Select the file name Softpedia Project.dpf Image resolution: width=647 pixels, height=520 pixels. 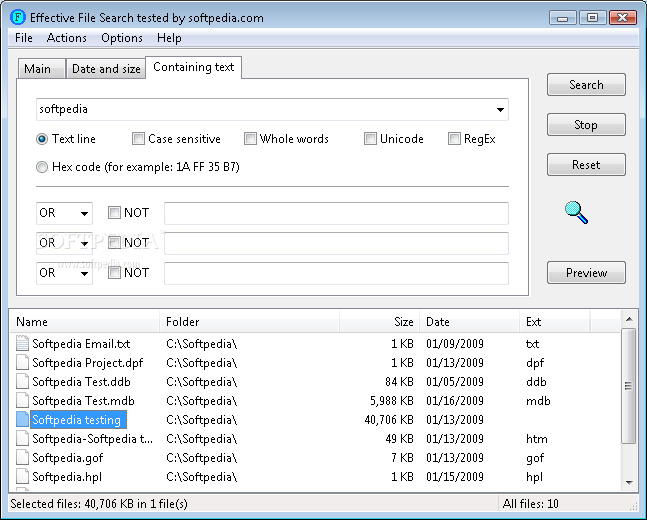coord(87,363)
